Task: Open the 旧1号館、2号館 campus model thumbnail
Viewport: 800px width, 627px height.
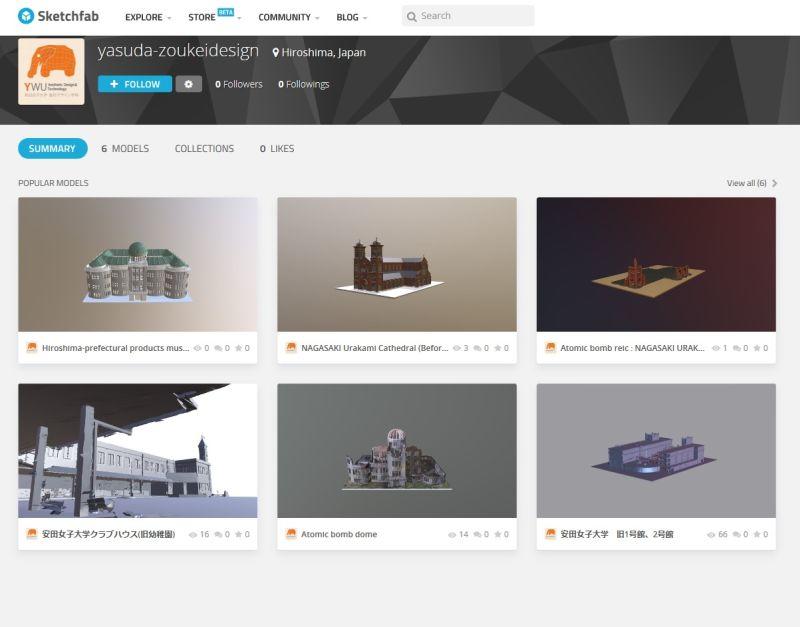Action: [x=656, y=451]
